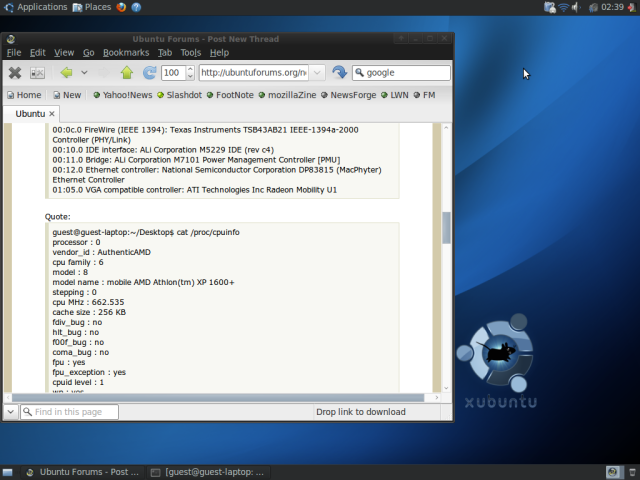Click the horizontal scrollbar thumb
The width and height of the screenshot is (640, 480).
click(218, 398)
